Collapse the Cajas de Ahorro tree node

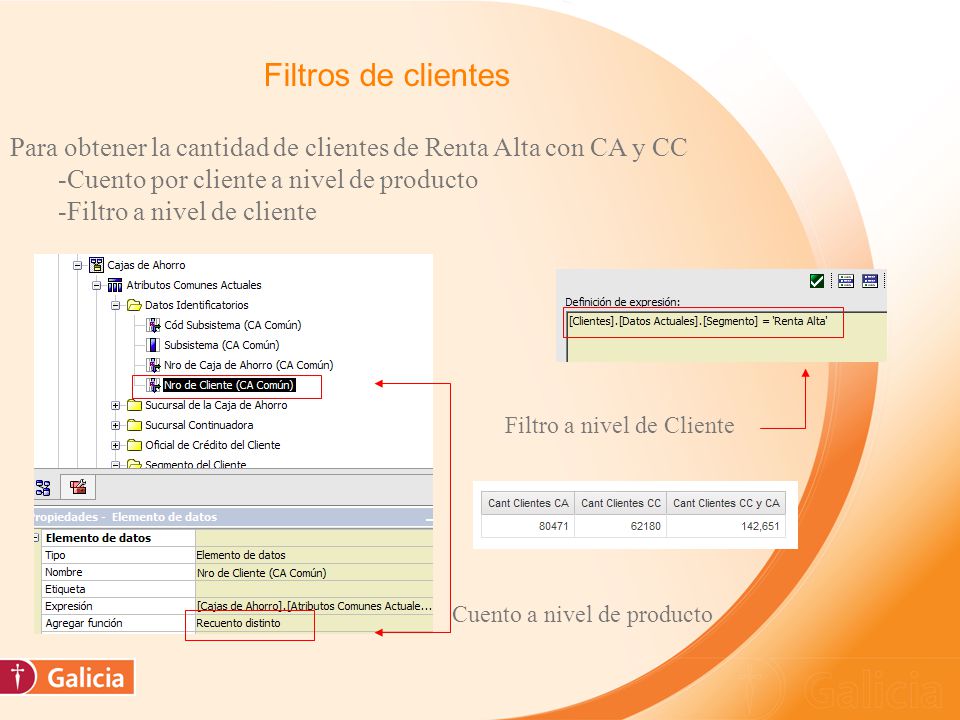(78, 266)
